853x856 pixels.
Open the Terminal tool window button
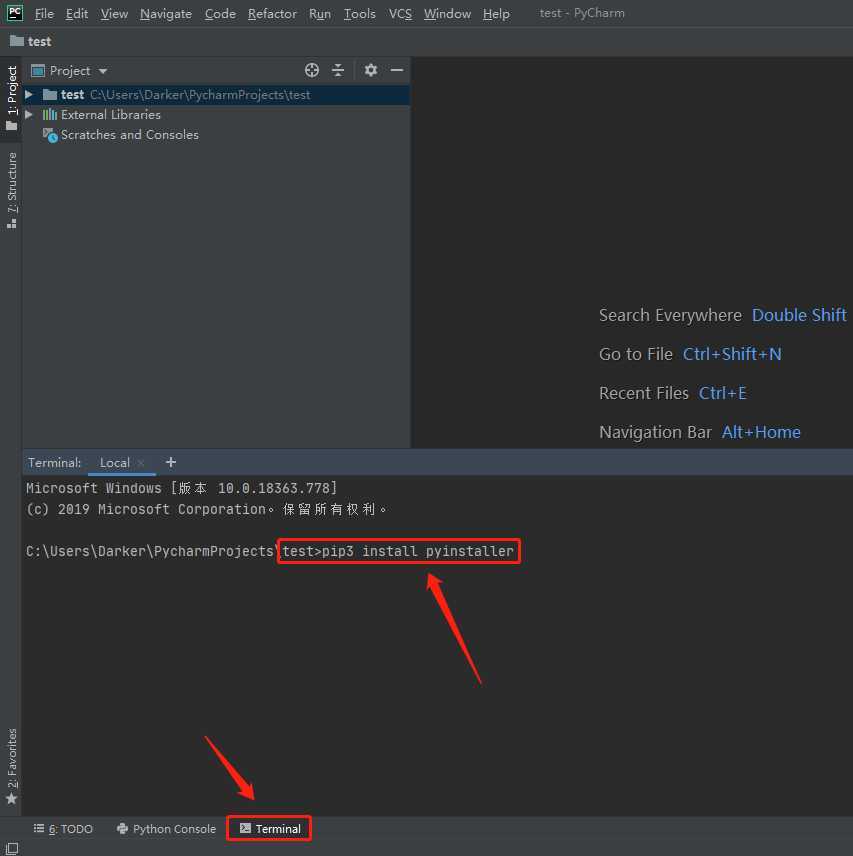point(270,829)
